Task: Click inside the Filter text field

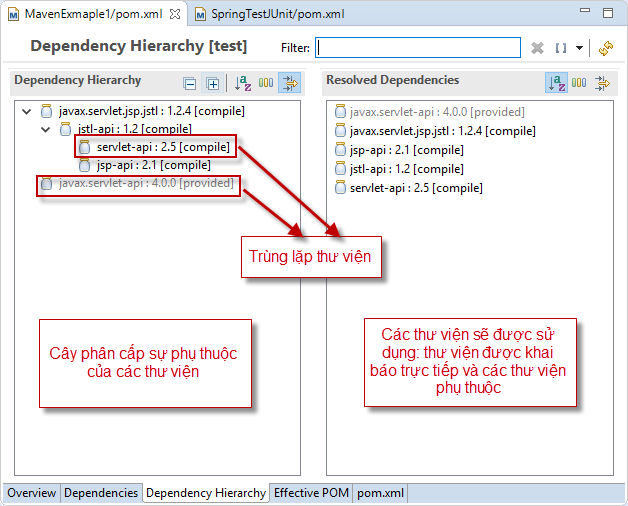Action: point(418,48)
